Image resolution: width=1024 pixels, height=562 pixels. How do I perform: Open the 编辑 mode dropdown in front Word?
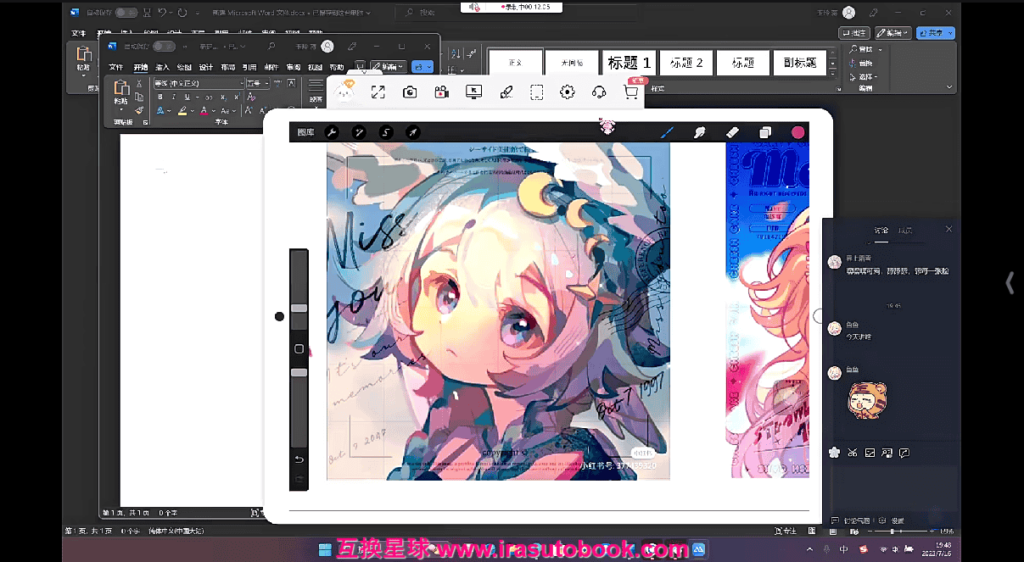(x=389, y=67)
